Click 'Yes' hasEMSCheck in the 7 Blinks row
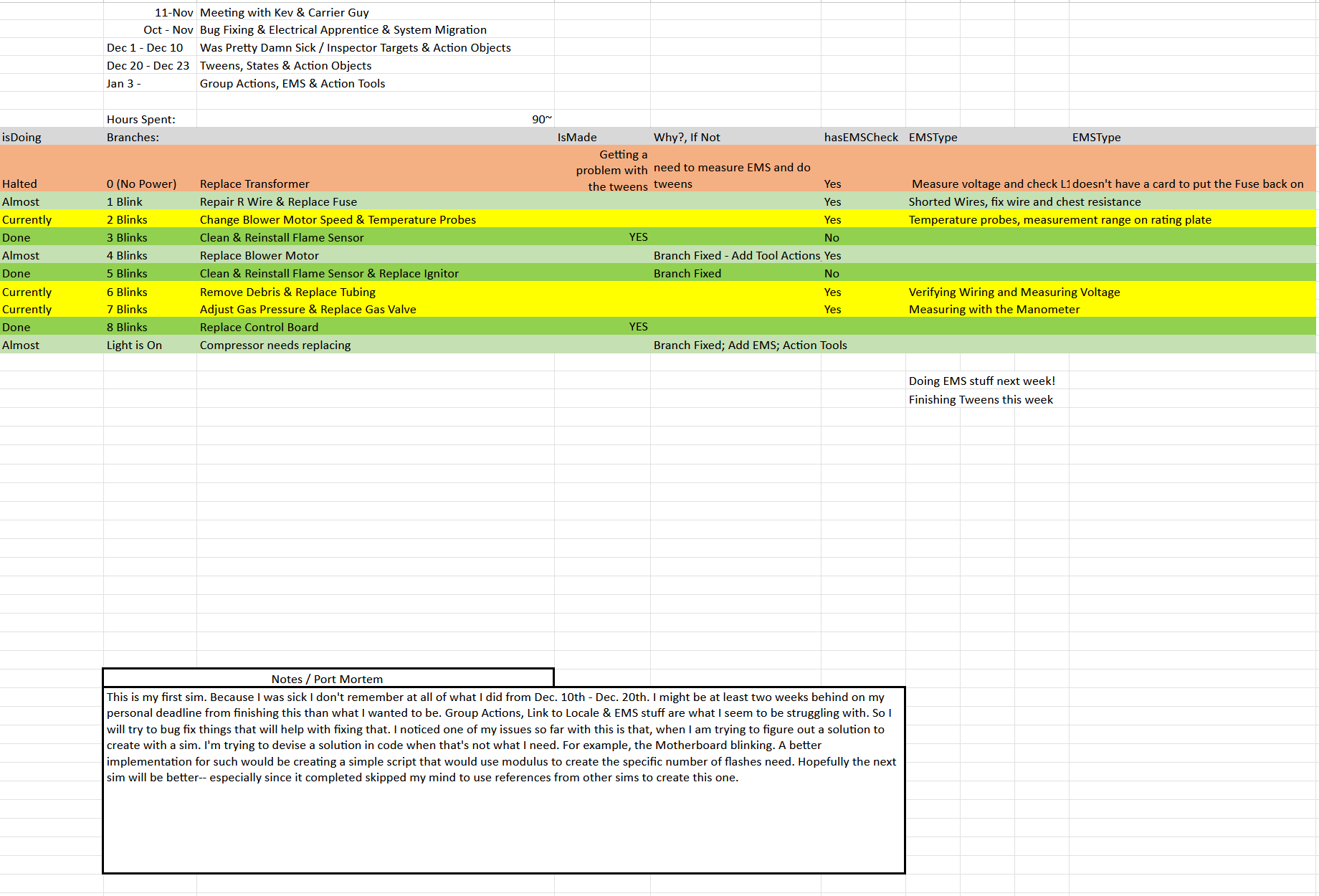The height and width of the screenshot is (896, 1319). pos(863,309)
